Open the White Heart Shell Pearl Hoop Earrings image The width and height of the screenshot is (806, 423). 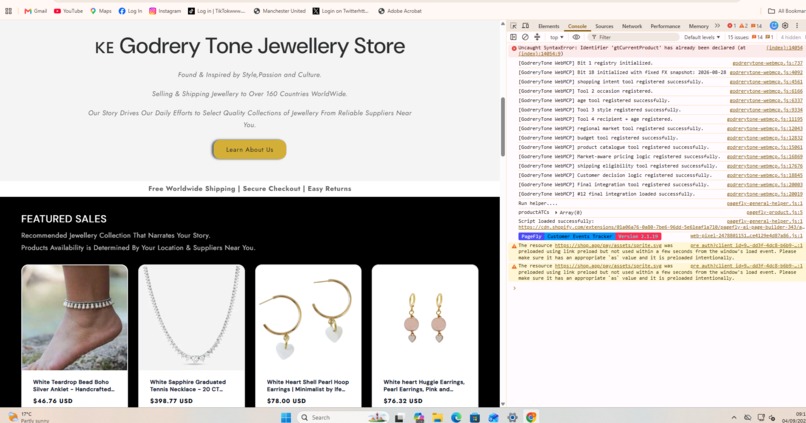coord(308,317)
